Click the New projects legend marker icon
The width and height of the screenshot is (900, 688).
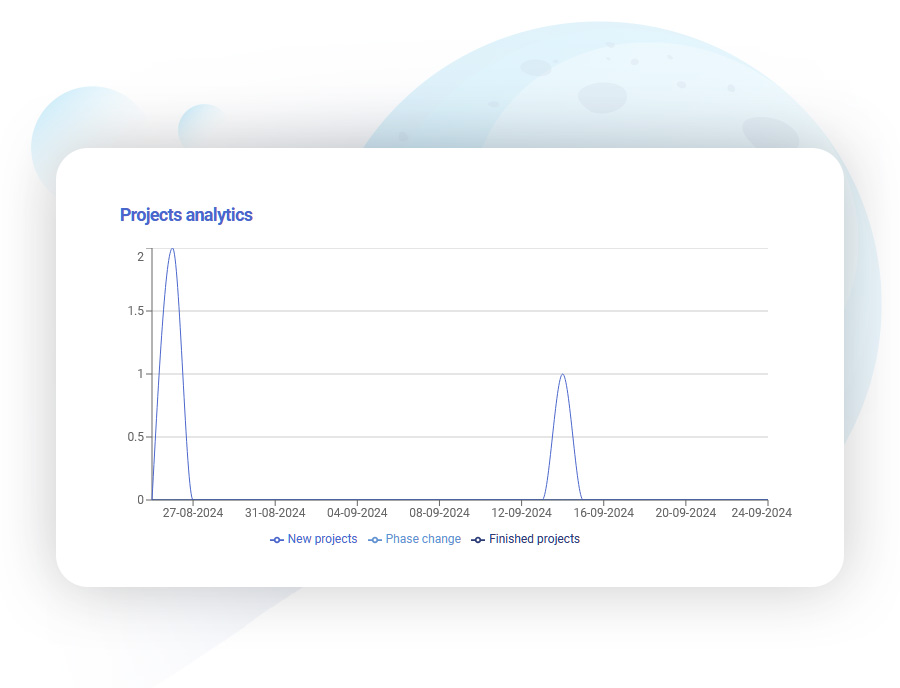tap(277, 540)
